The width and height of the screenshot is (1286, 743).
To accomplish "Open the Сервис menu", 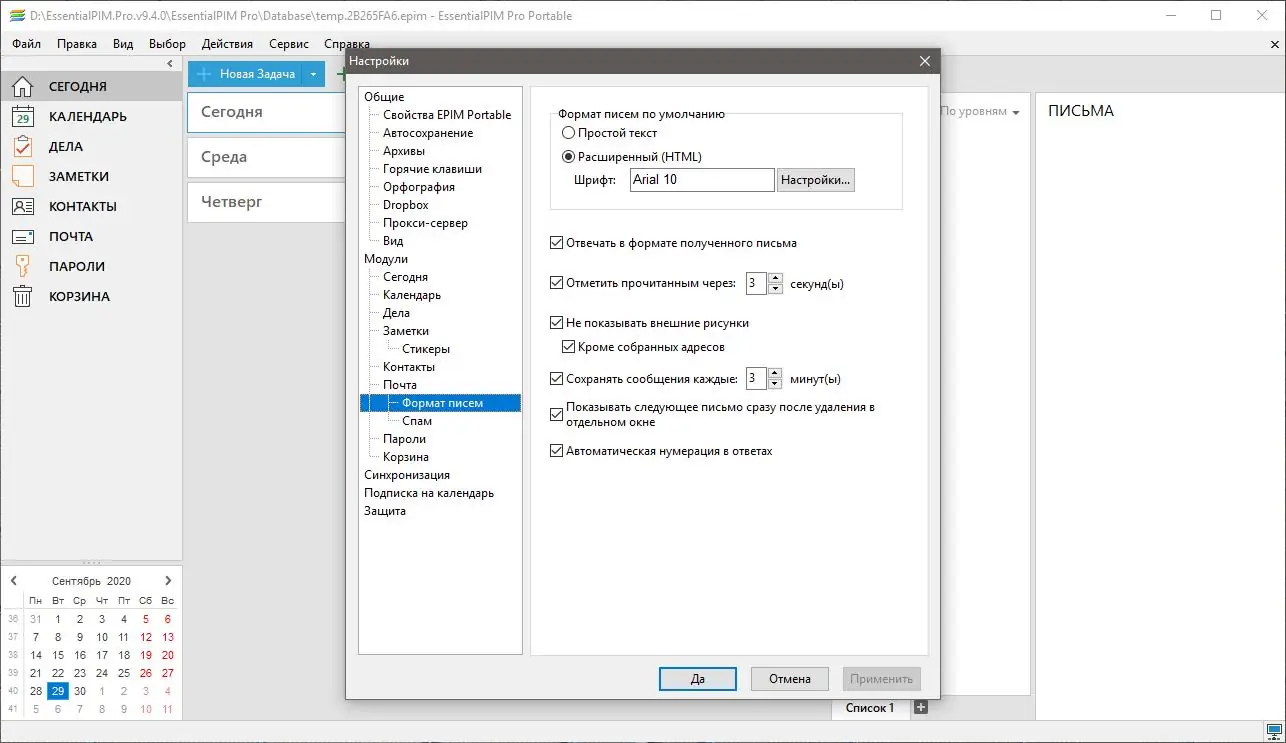I will click(x=288, y=43).
